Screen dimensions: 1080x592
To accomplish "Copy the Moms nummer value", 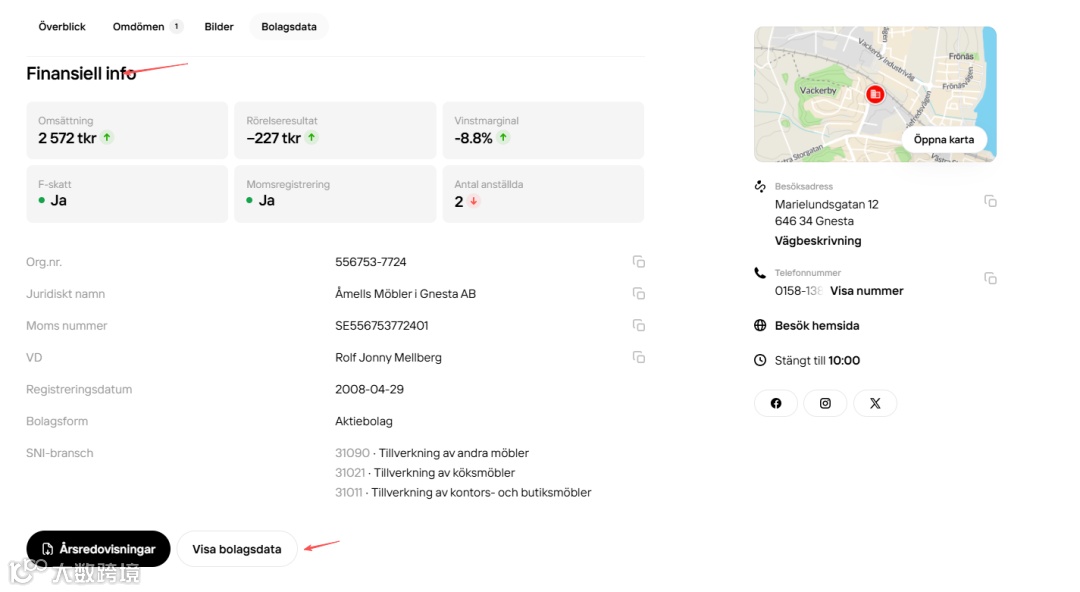I will (x=638, y=326).
